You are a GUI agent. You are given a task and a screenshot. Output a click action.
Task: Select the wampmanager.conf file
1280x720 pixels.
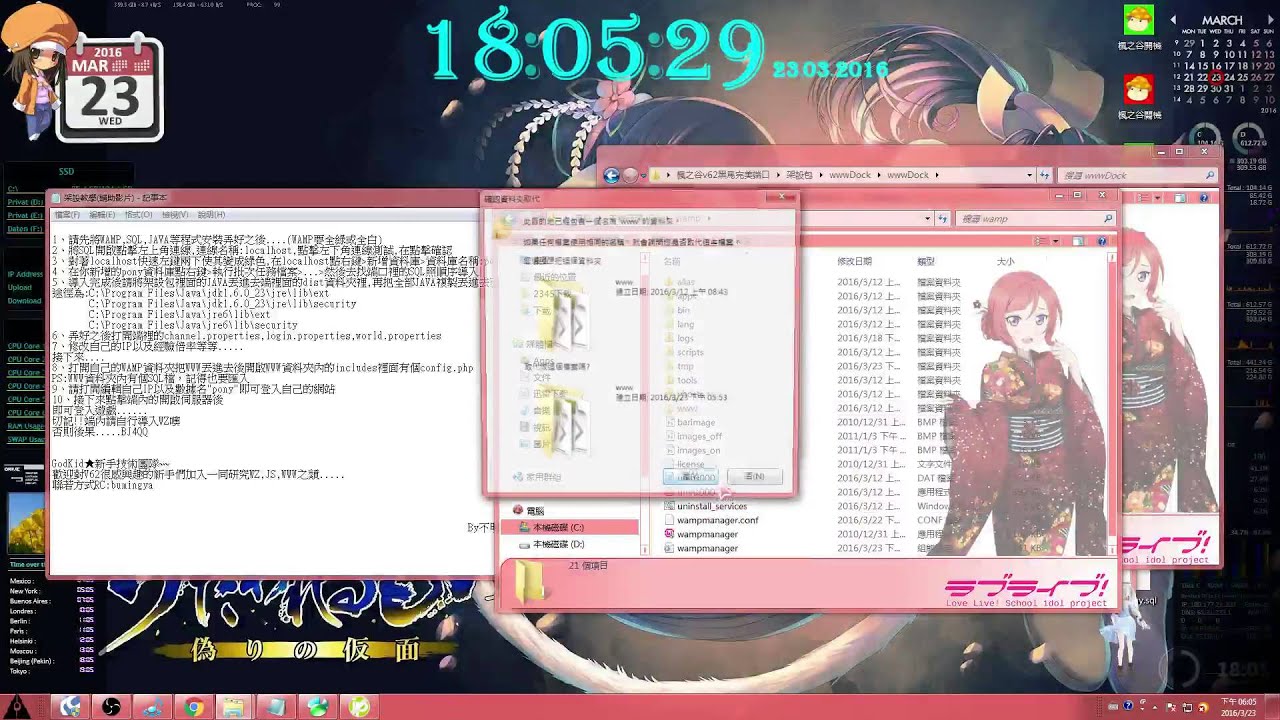(717, 520)
